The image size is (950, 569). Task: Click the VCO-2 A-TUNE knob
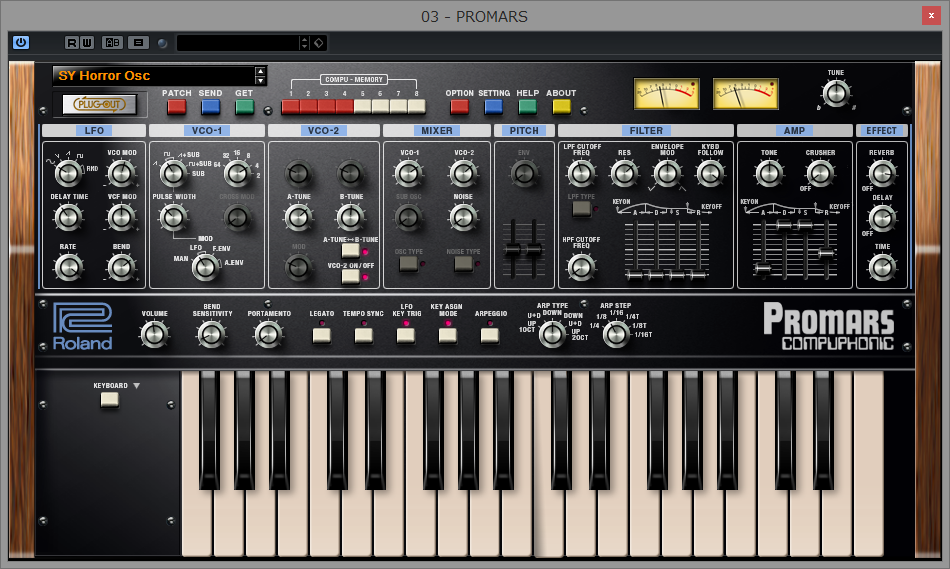coord(298,218)
